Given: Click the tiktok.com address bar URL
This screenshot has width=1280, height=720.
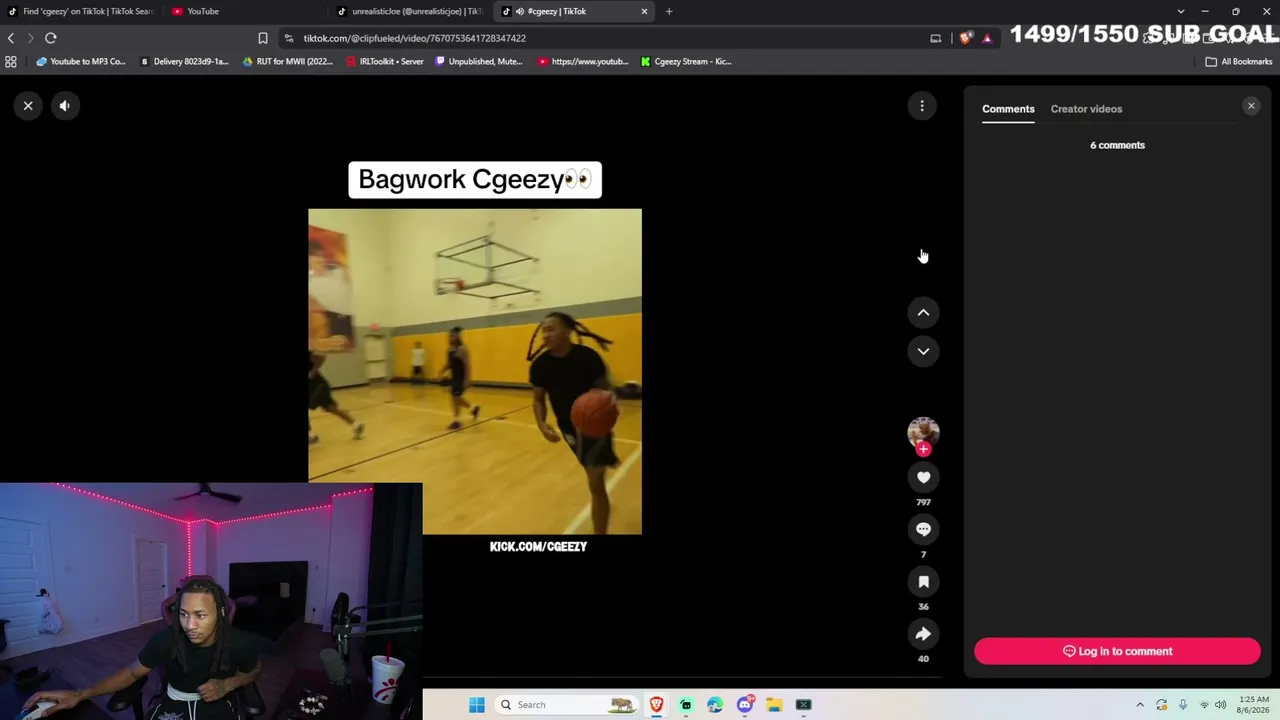Looking at the screenshot, I should [414, 38].
